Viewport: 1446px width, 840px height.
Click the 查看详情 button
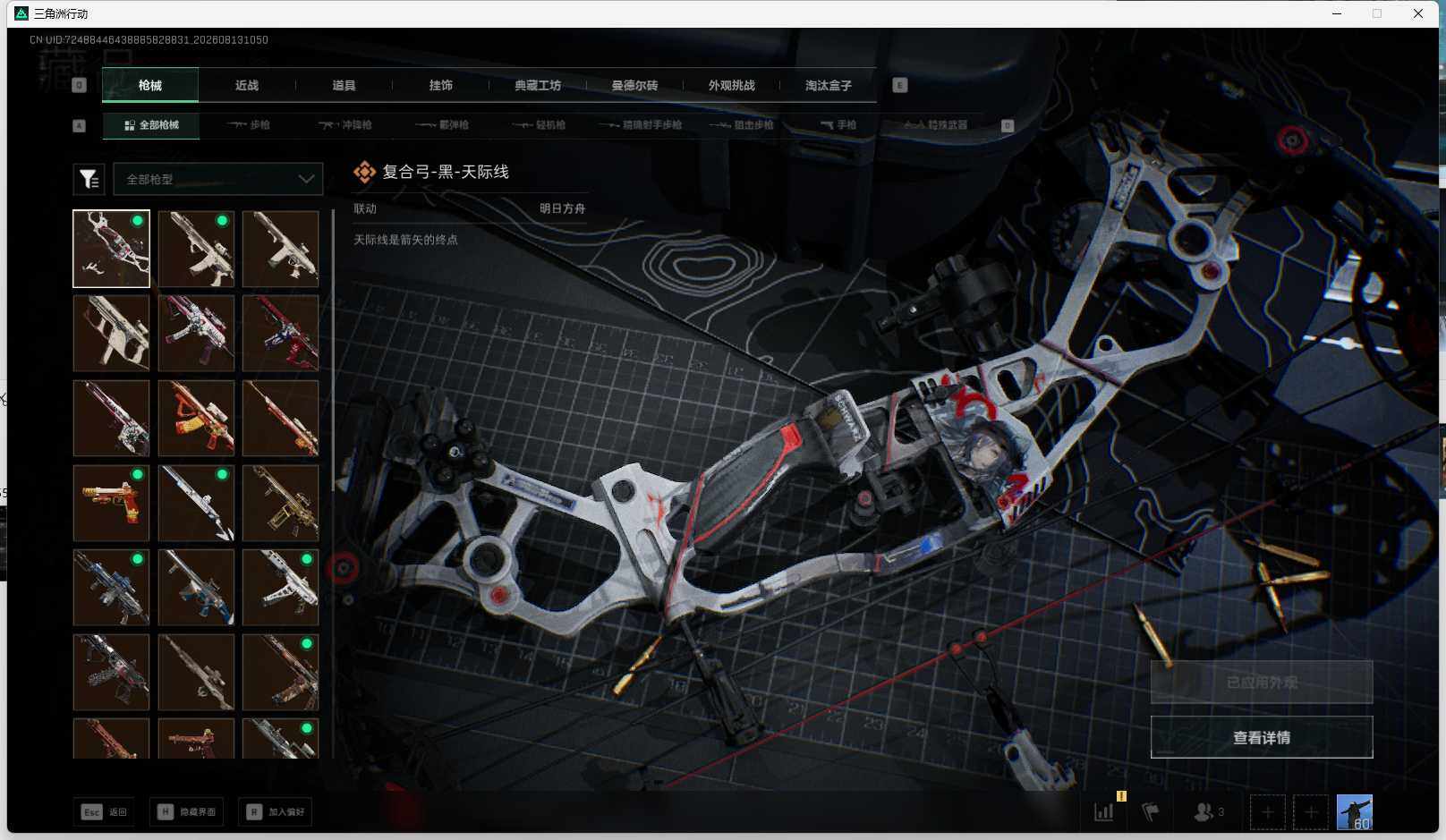pyautogui.click(x=1262, y=737)
